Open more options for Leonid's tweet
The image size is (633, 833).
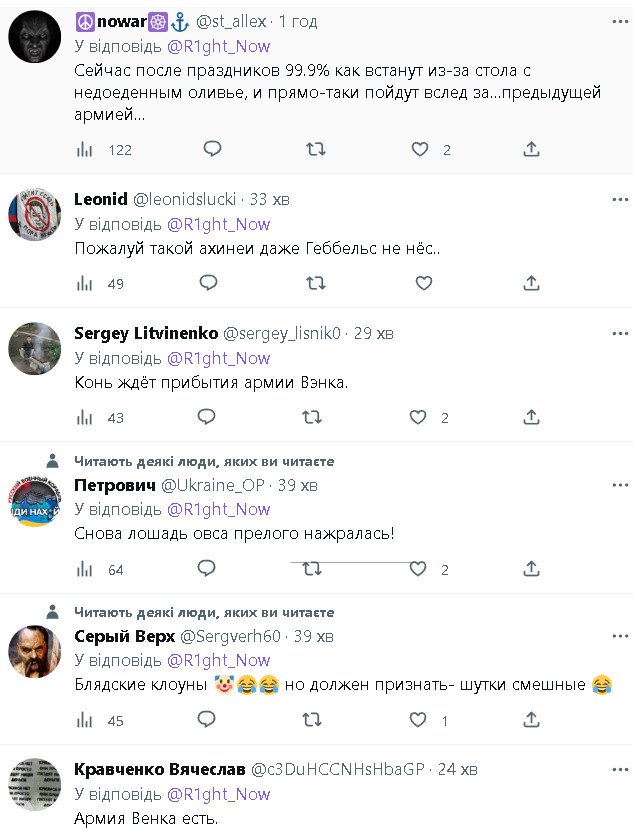(620, 199)
